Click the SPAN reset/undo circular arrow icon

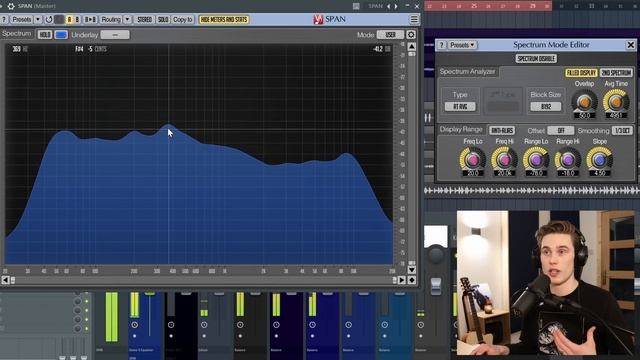[49, 20]
